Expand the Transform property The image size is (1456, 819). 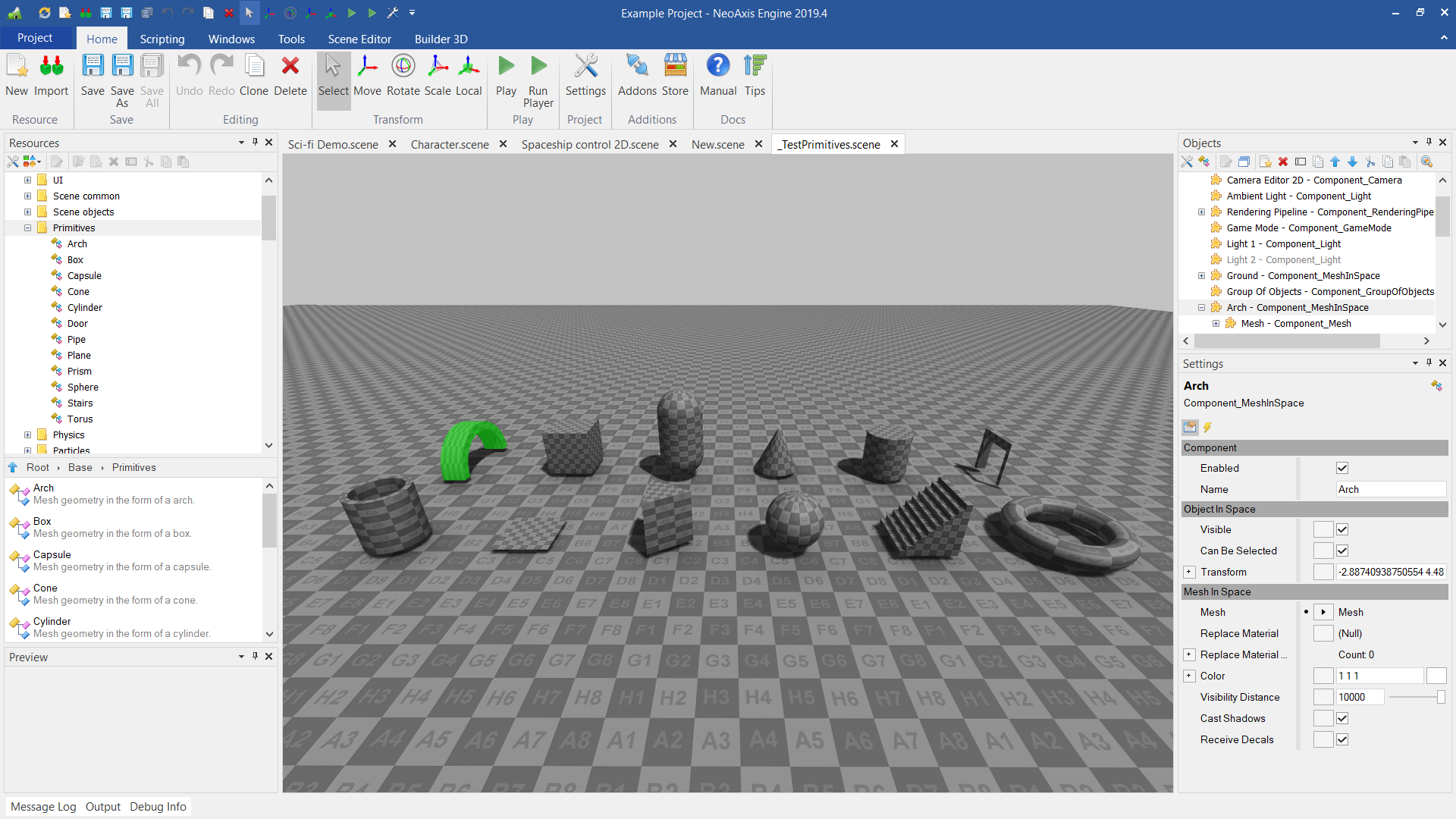[1189, 572]
